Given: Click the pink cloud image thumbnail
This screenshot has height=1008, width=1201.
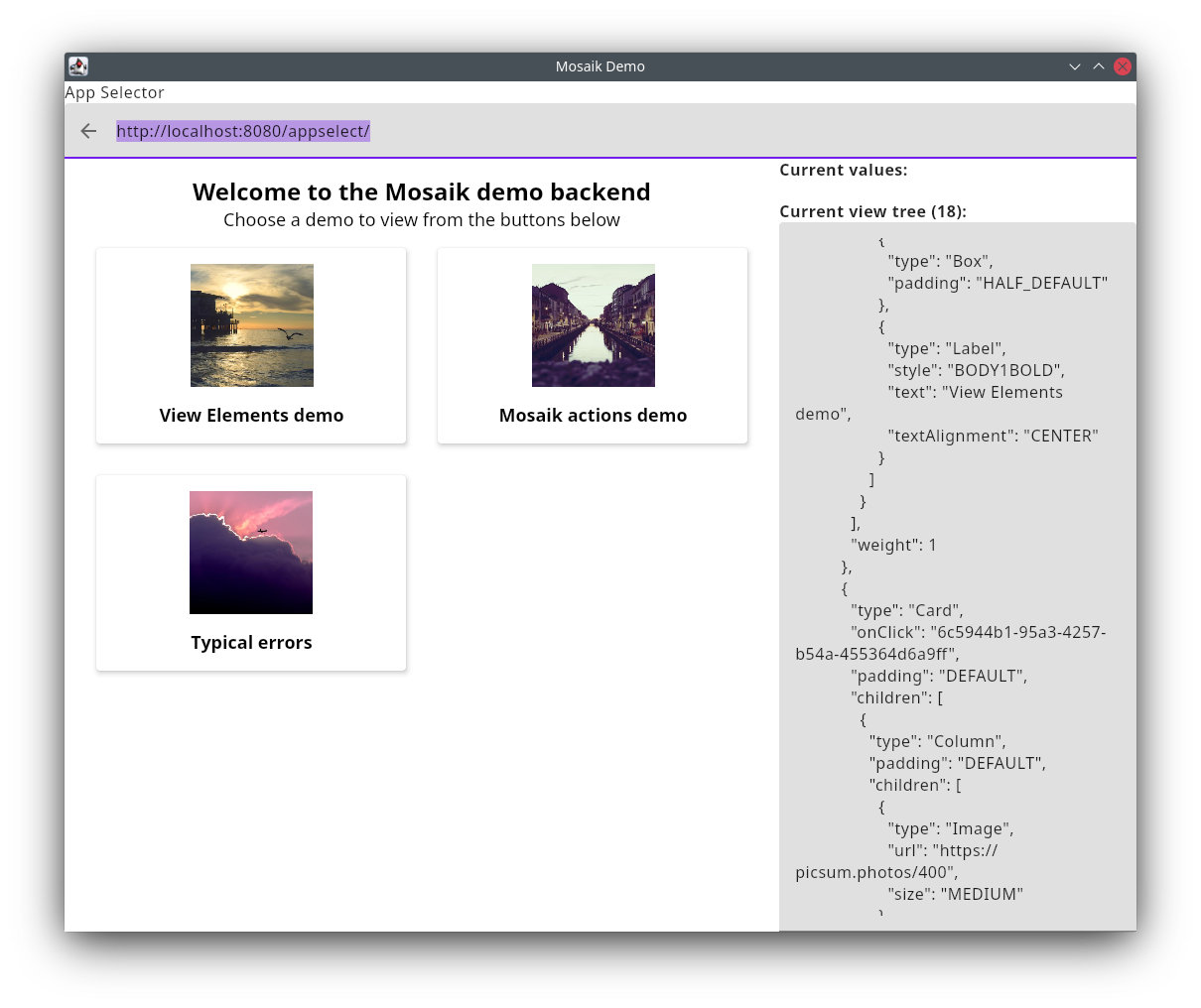Looking at the screenshot, I should (x=251, y=553).
